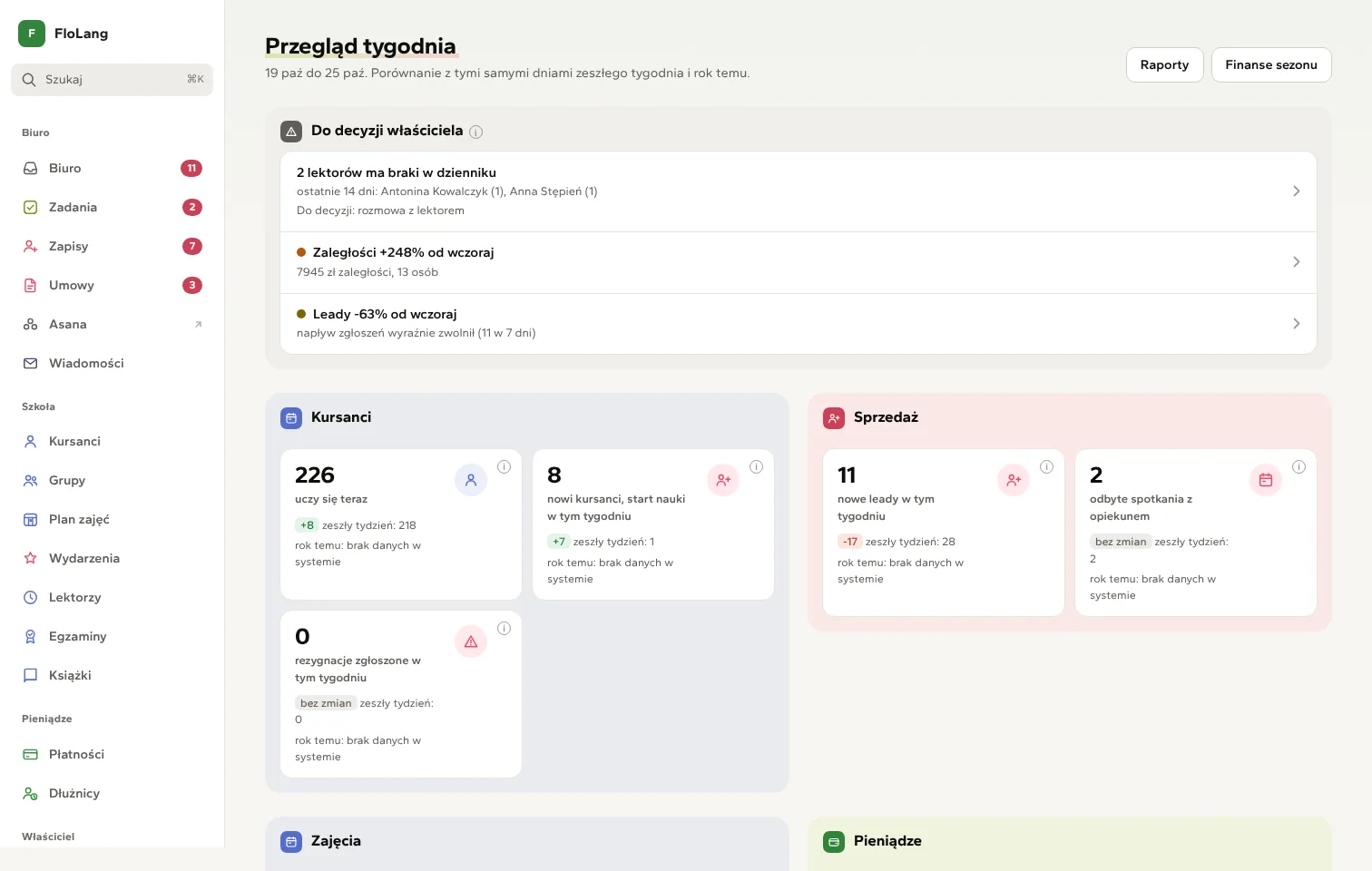The image size is (1372, 871).
Task: Click the info icon beside Do decyzji właściciela
Action: [476, 132]
